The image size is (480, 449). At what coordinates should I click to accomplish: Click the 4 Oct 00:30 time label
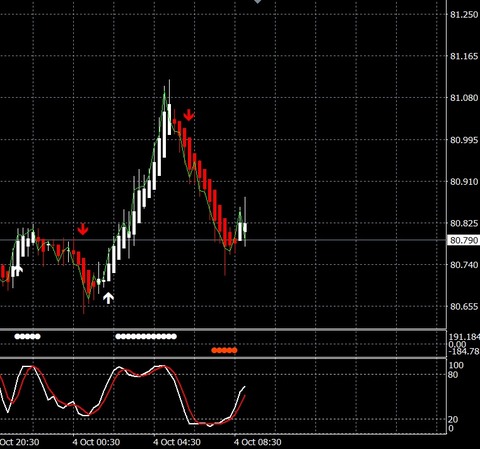pyautogui.click(x=96, y=442)
